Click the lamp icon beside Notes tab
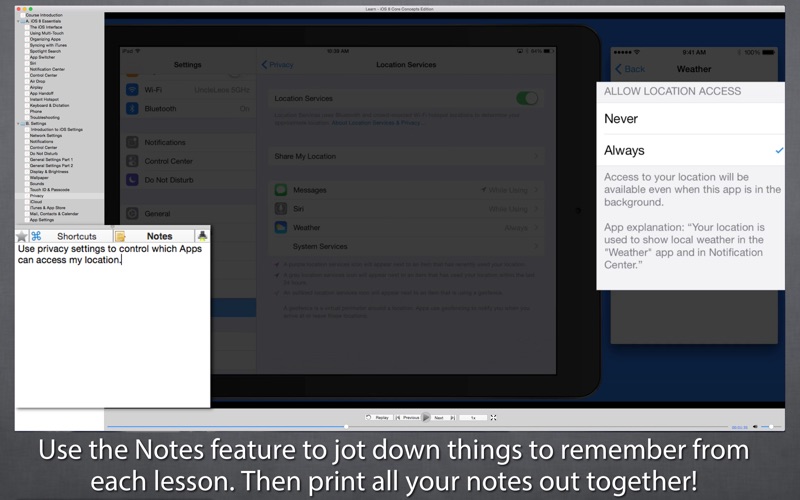This screenshot has height=500, width=800. (203, 236)
